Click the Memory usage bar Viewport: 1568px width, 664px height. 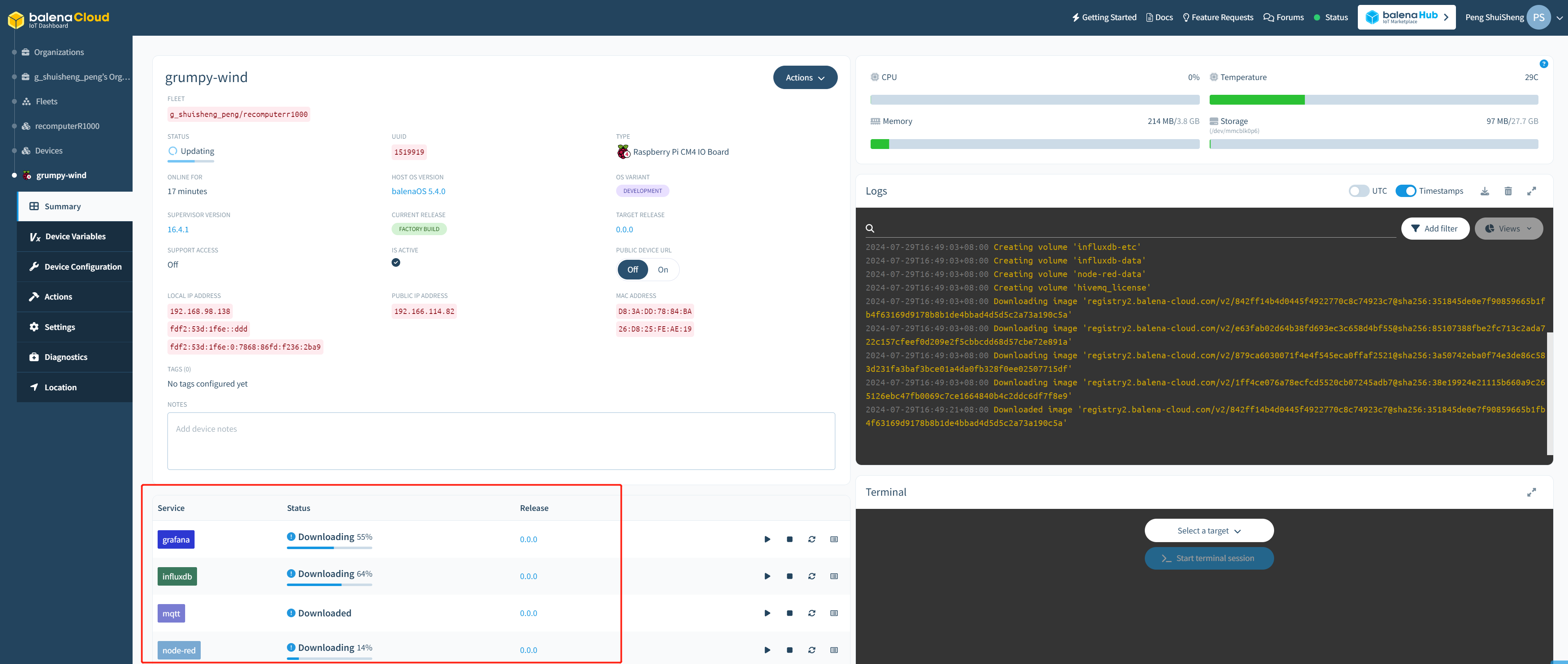(x=1034, y=144)
